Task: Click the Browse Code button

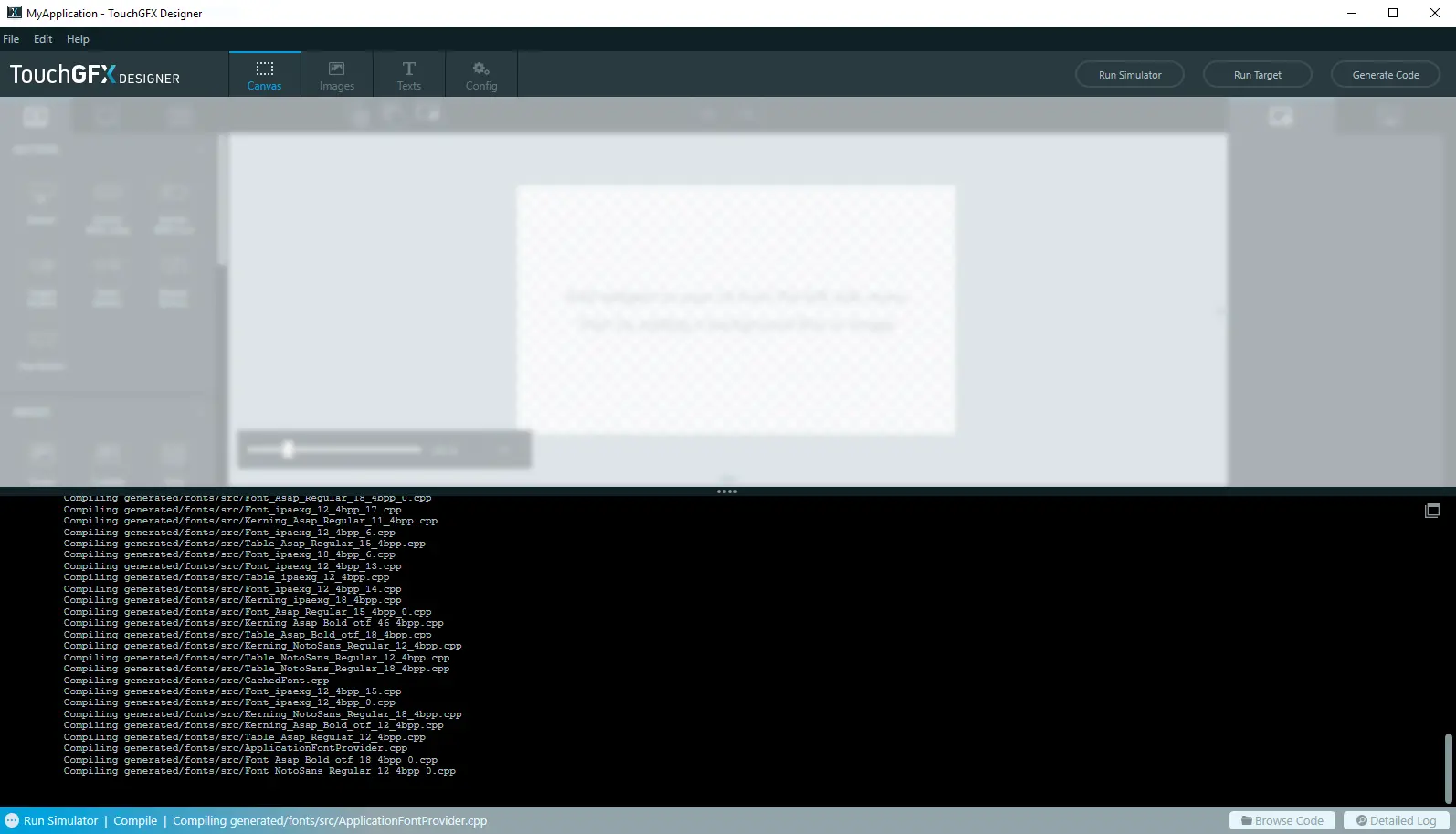Action: [1282, 820]
